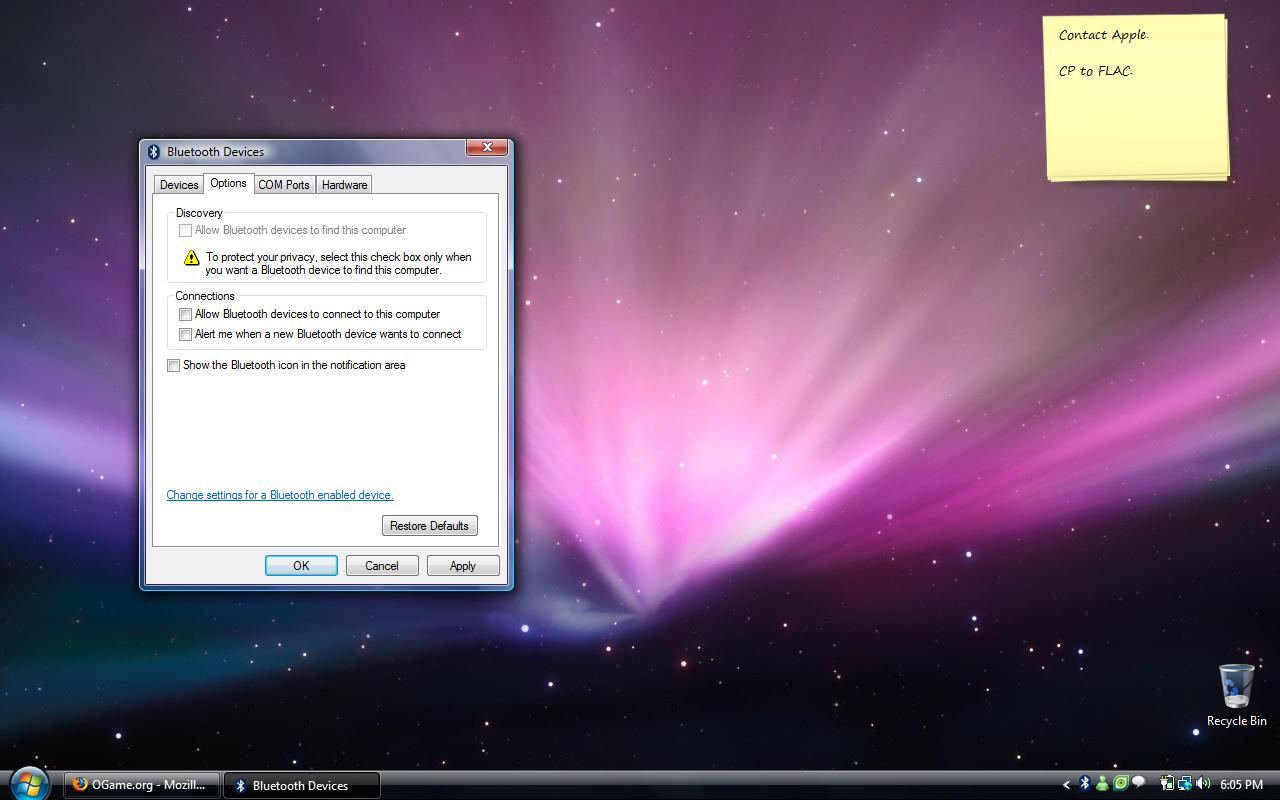Viewport: 1280px width, 800px height.
Task: Select the Hardware tab
Action: coord(344,184)
